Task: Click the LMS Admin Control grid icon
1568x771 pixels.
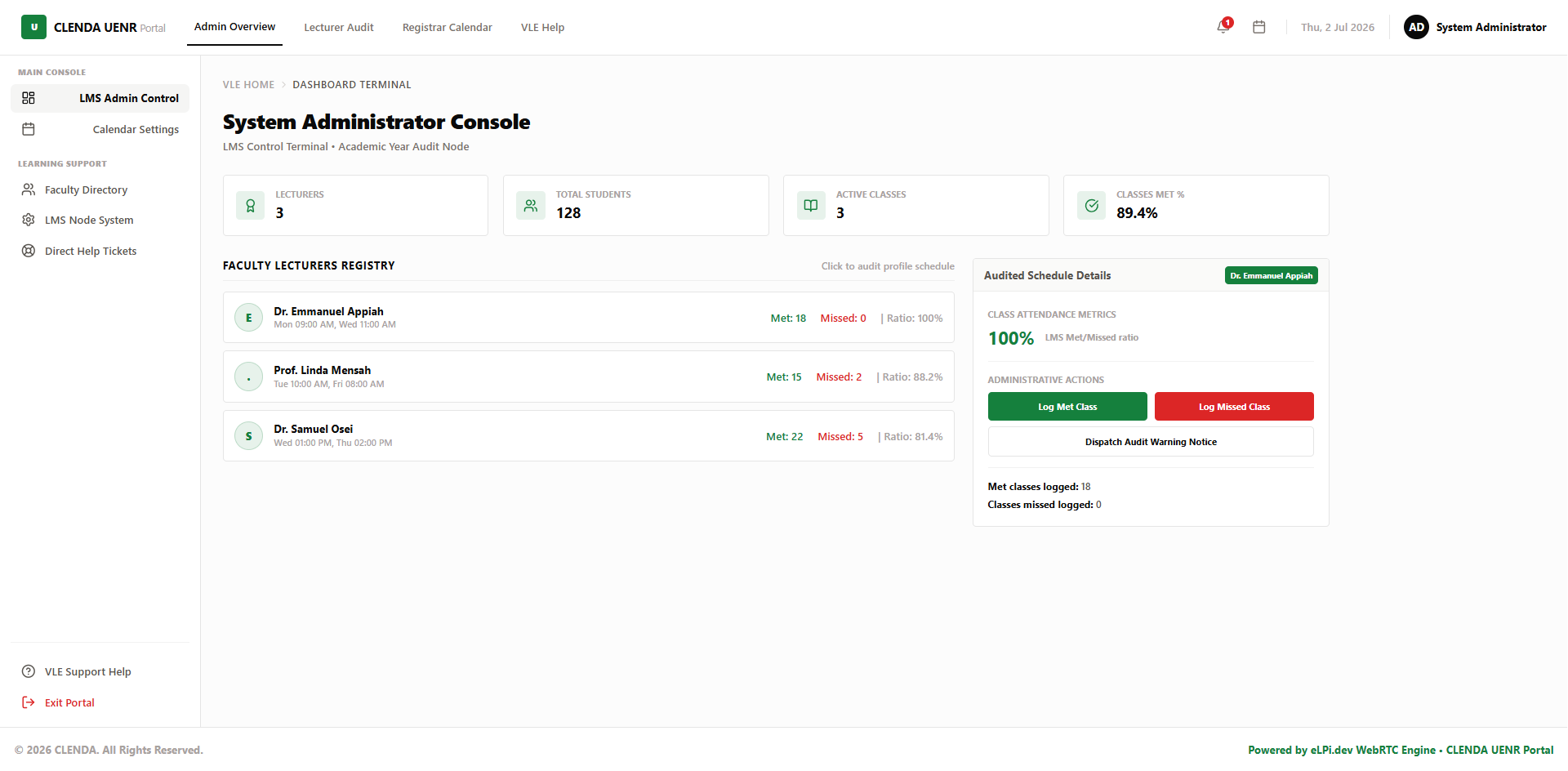Action: tap(29, 98)
